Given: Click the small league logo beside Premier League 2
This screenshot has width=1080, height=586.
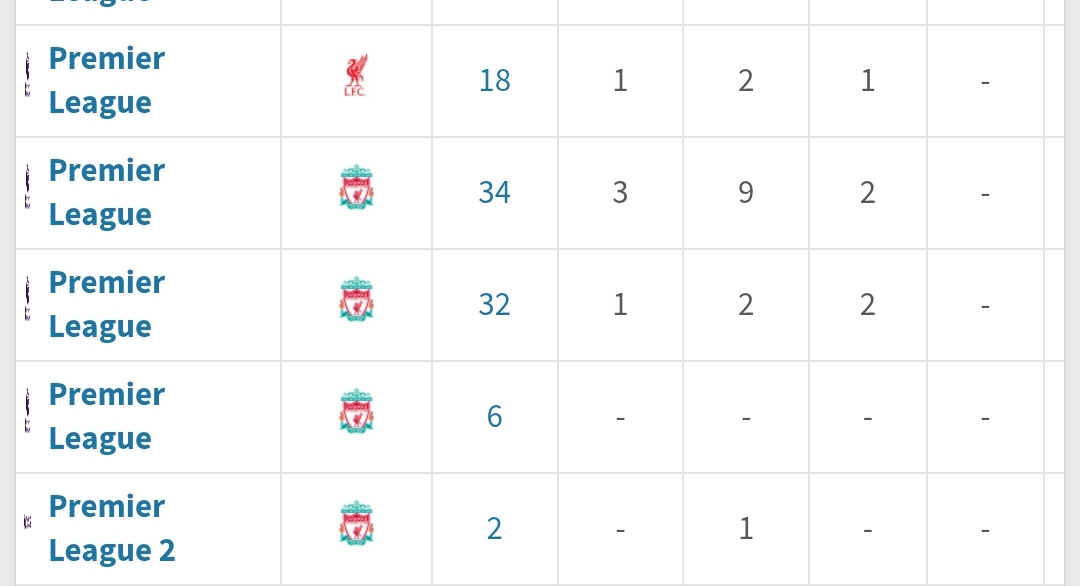Looking at the screenshot, I should click(28, 522).
